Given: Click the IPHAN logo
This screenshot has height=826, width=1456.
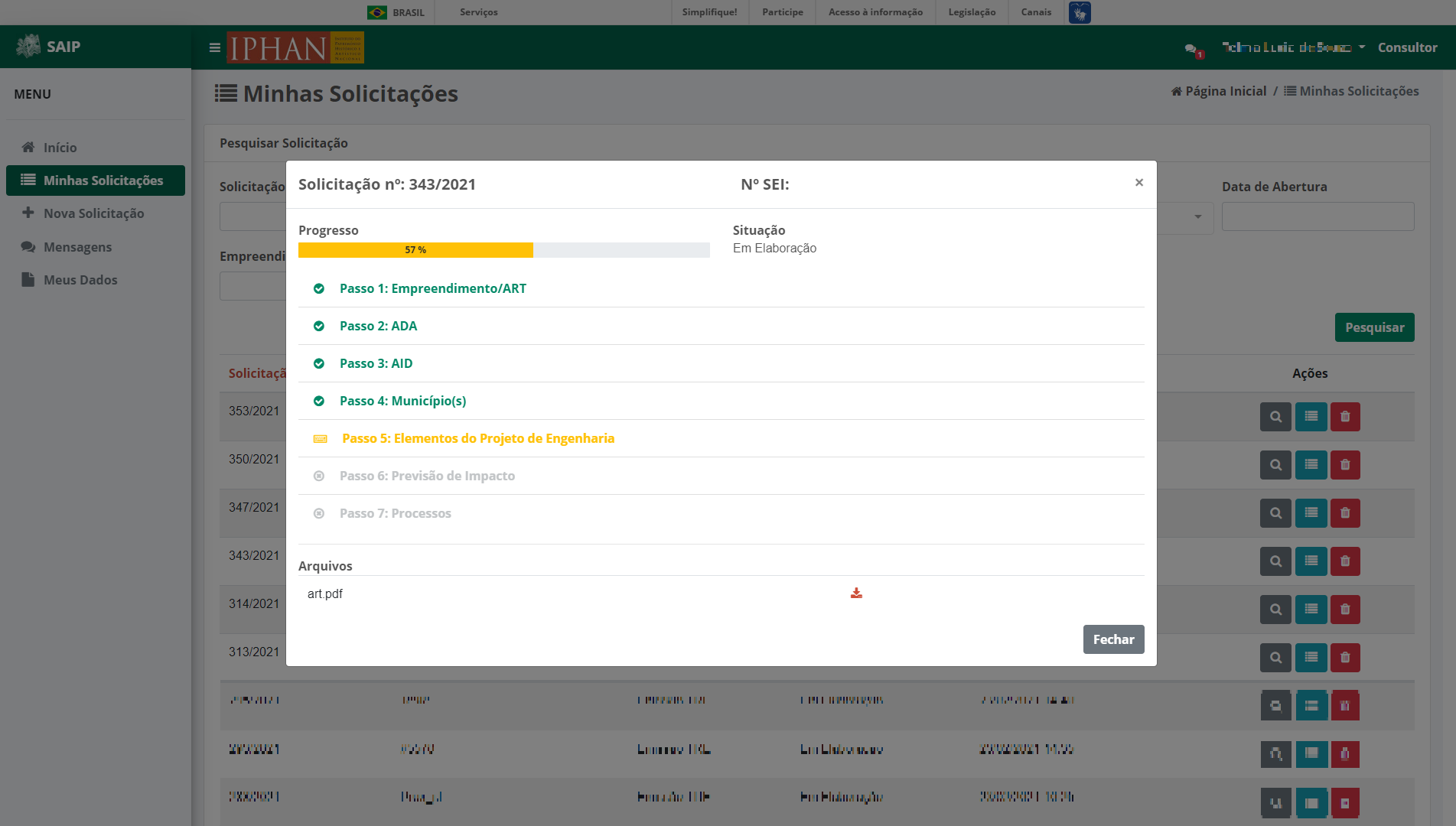Looking at the screenshot, I should point(295,47).
